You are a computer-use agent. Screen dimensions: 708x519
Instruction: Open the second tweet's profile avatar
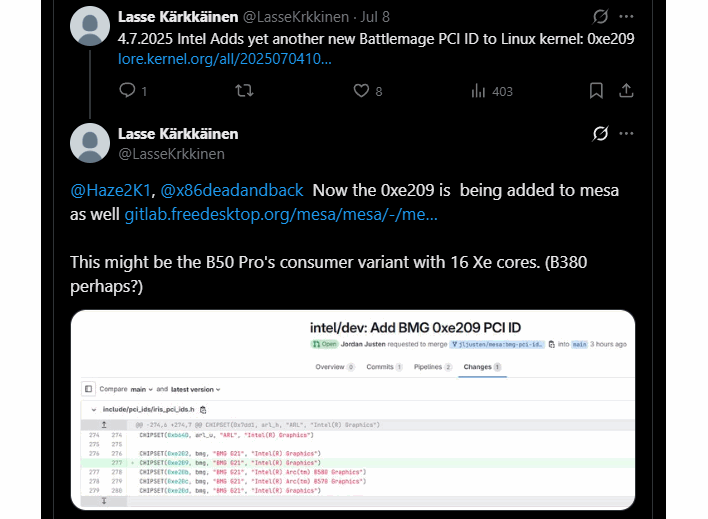(x=90, y=143)
